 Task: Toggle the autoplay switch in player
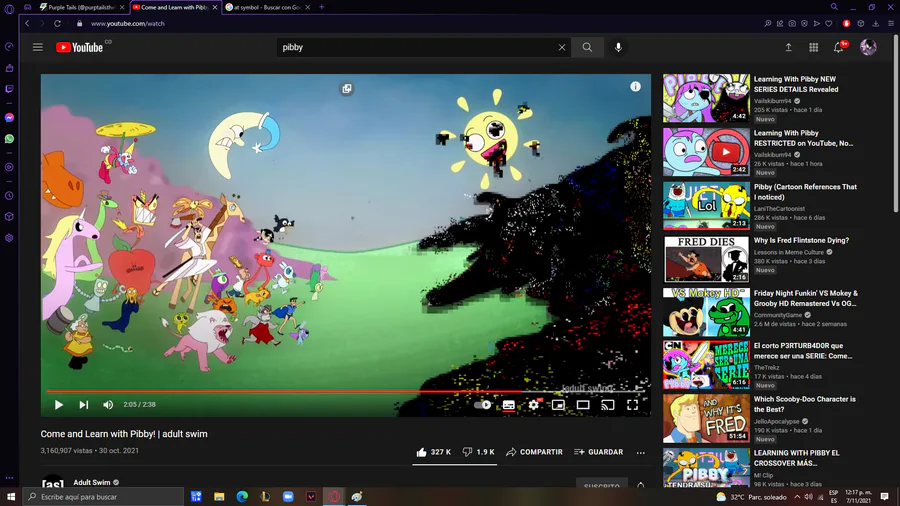(x=483, y=404)
